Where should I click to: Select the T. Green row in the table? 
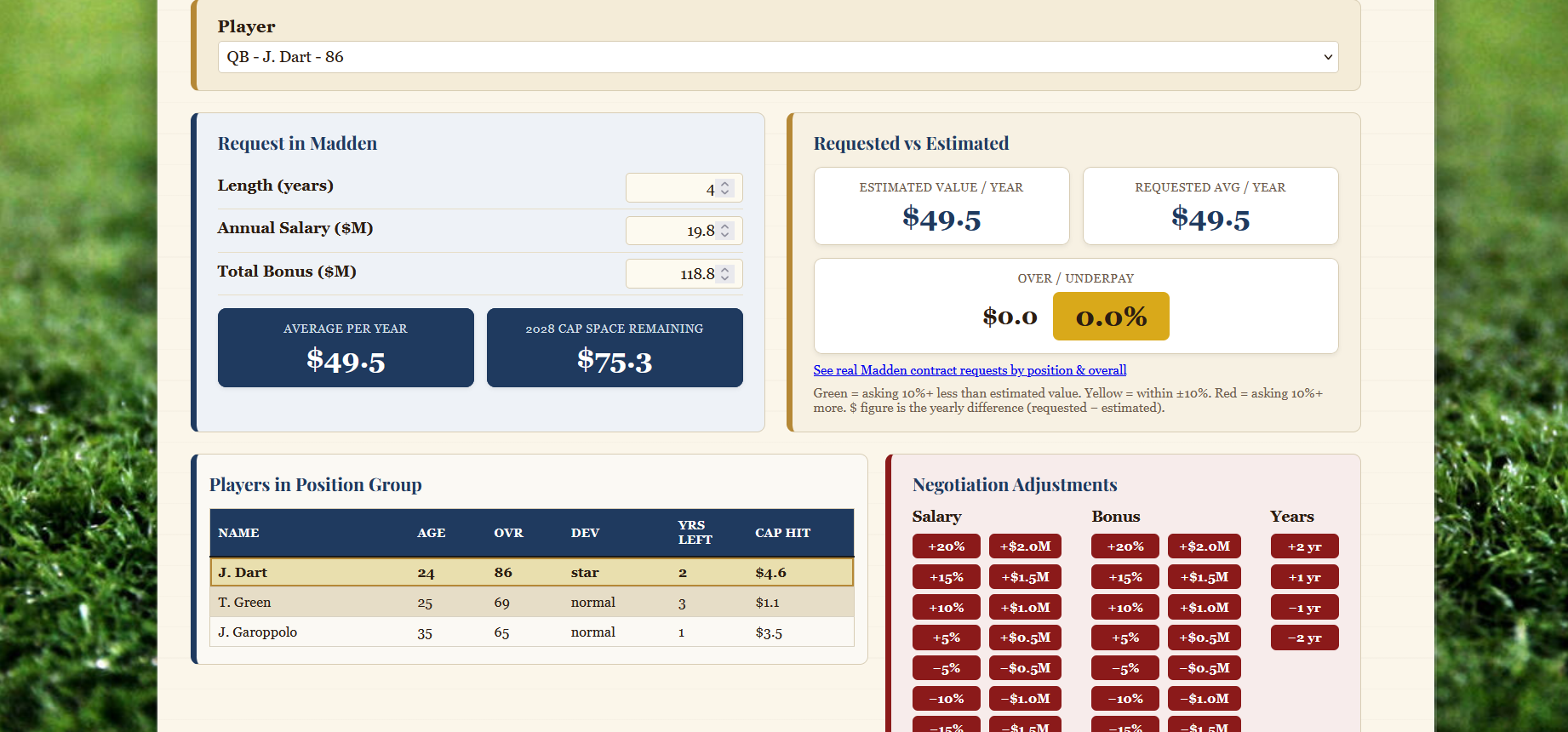pos(532,602)
